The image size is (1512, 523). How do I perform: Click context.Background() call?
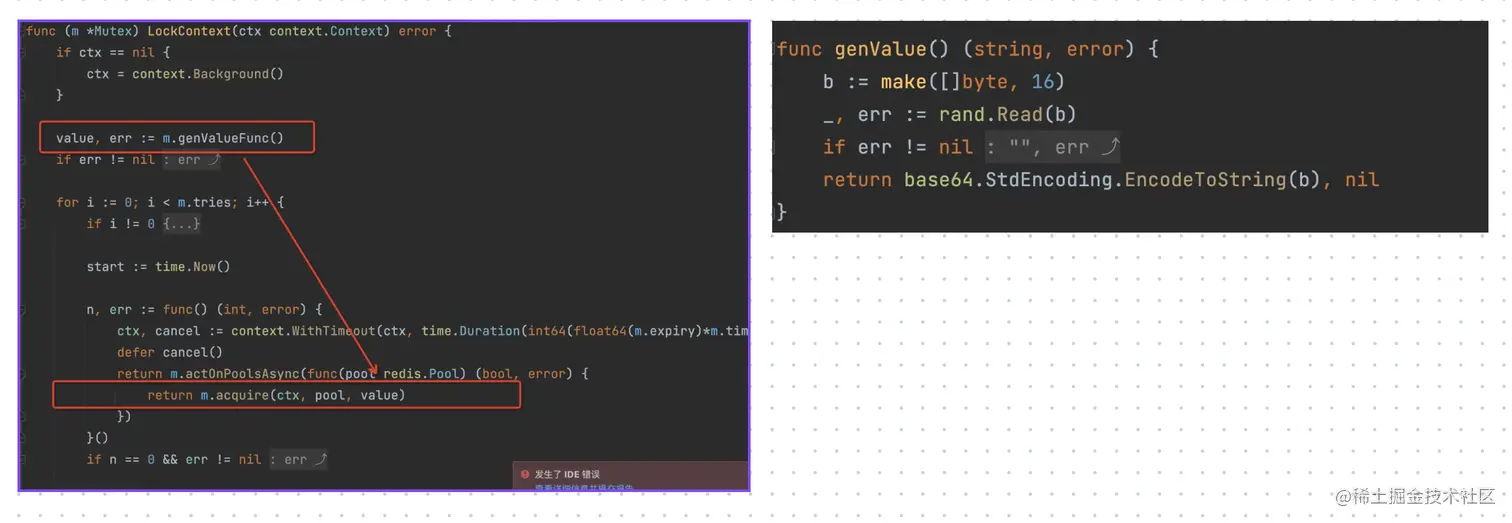(208, 74)
